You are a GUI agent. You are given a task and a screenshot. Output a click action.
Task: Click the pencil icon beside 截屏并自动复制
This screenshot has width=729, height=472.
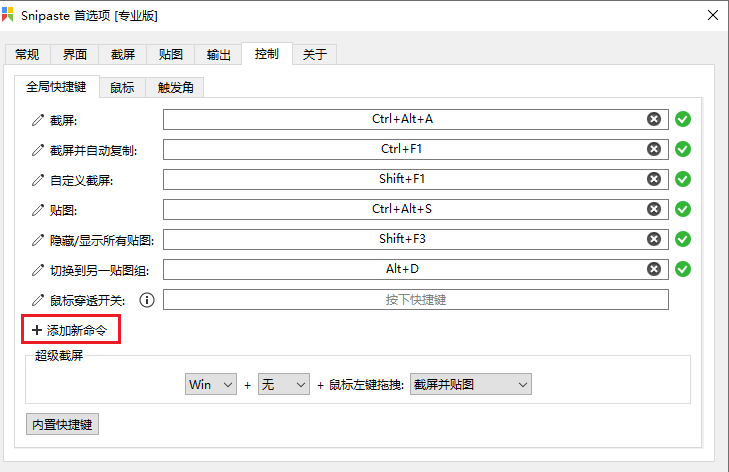coord(38,150)
